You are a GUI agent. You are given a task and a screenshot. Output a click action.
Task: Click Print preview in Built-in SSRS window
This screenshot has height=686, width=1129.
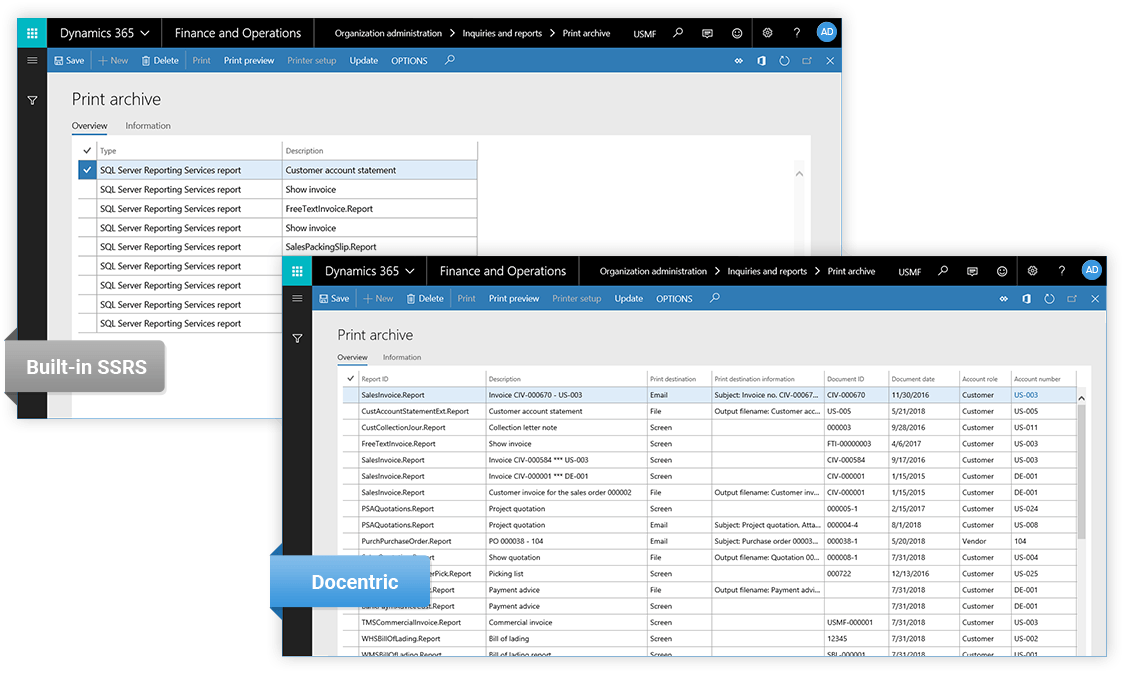[248, 61]
